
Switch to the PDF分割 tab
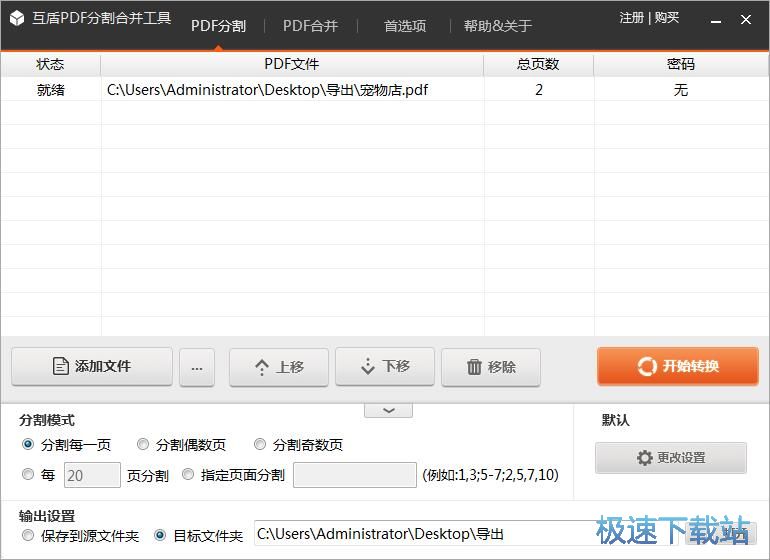pos(218,26)
